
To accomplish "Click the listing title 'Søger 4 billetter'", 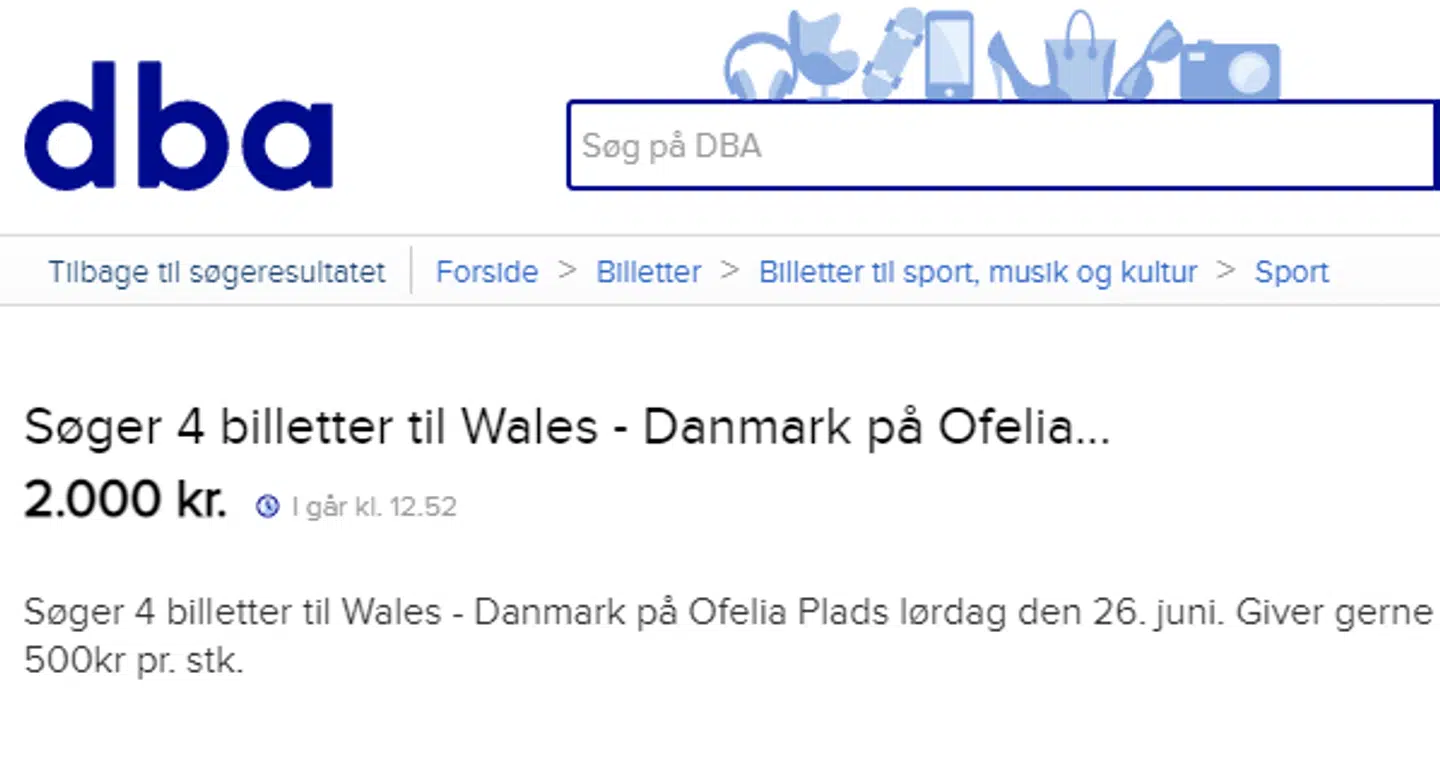I will [567, 429].
